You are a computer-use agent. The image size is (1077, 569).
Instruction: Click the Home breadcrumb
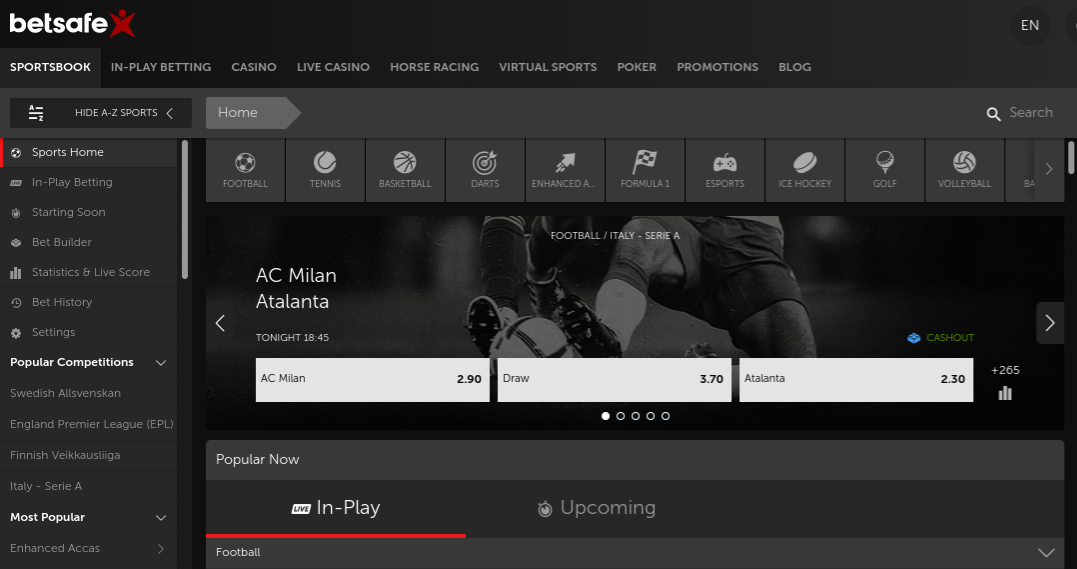tap(253, 113)
